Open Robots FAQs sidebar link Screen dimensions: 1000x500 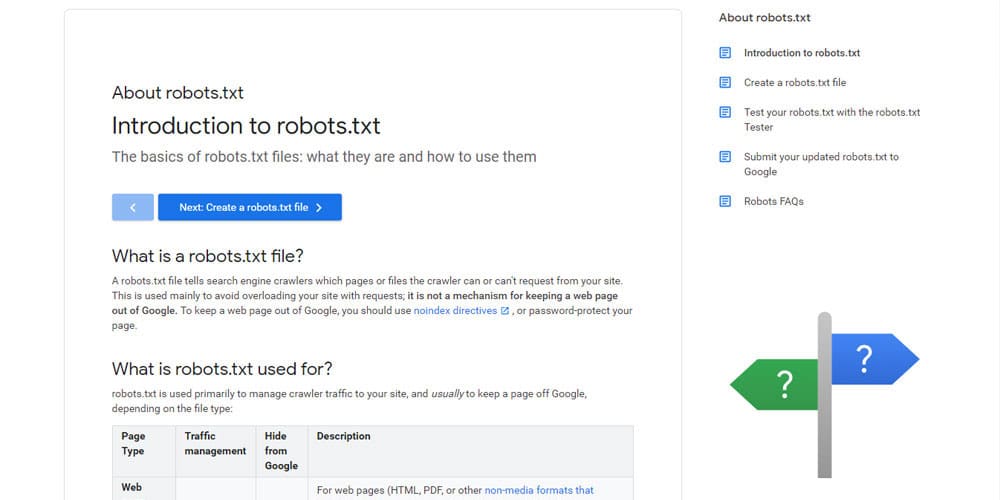click(774, 202)
